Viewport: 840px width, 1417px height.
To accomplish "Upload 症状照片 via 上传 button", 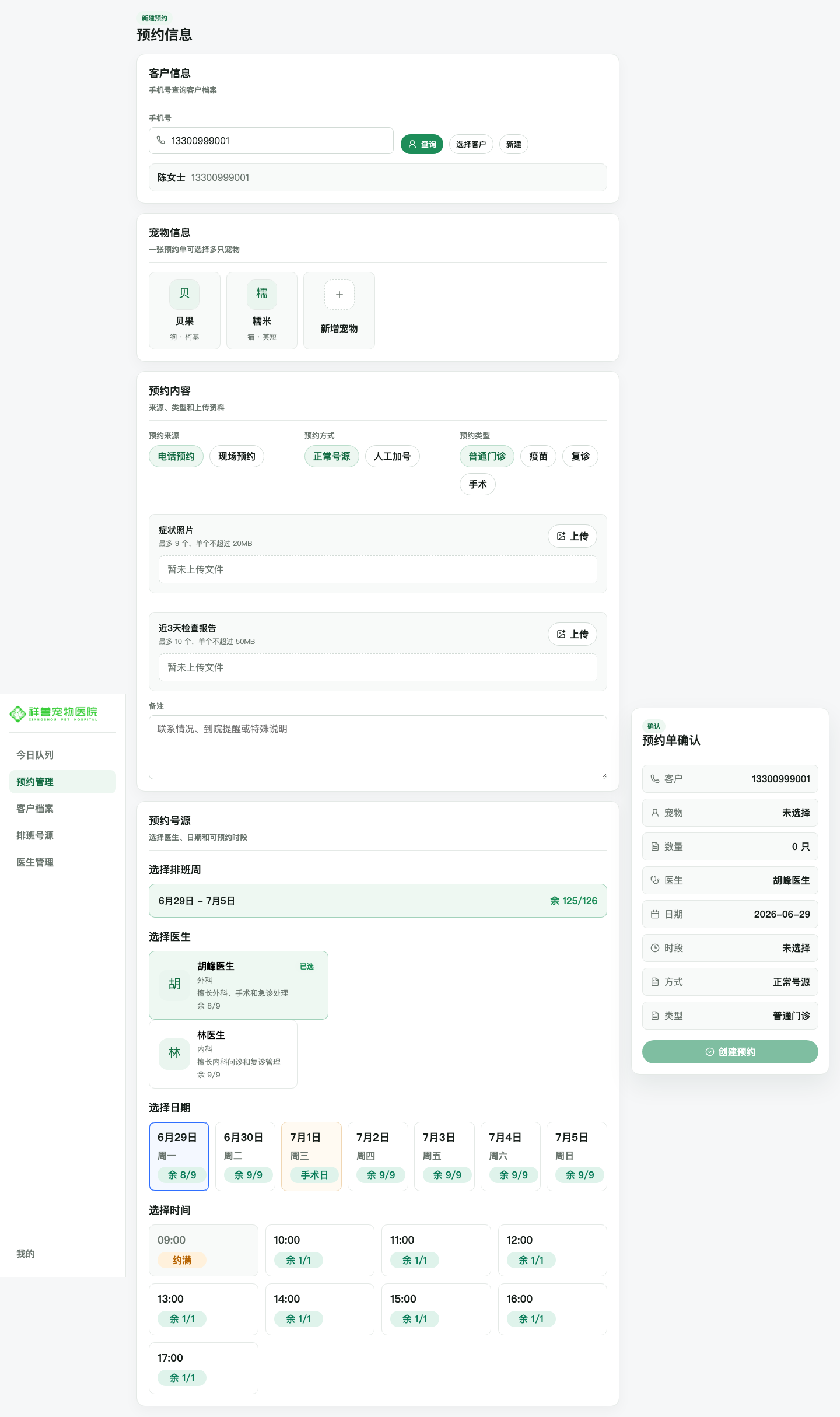I will coord(572,536).
